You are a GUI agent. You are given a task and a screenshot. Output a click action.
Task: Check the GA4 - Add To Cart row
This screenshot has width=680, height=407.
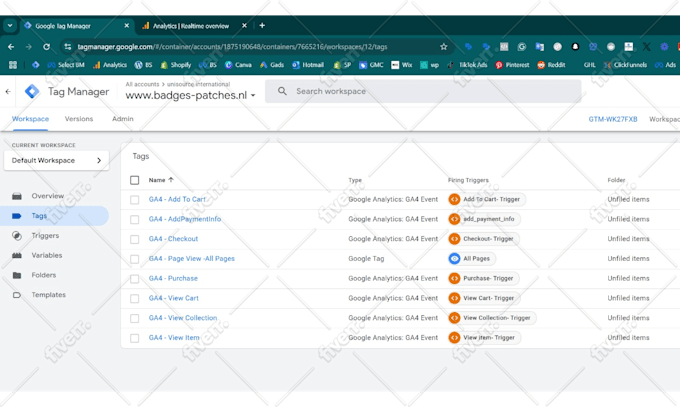pos(134,200)
